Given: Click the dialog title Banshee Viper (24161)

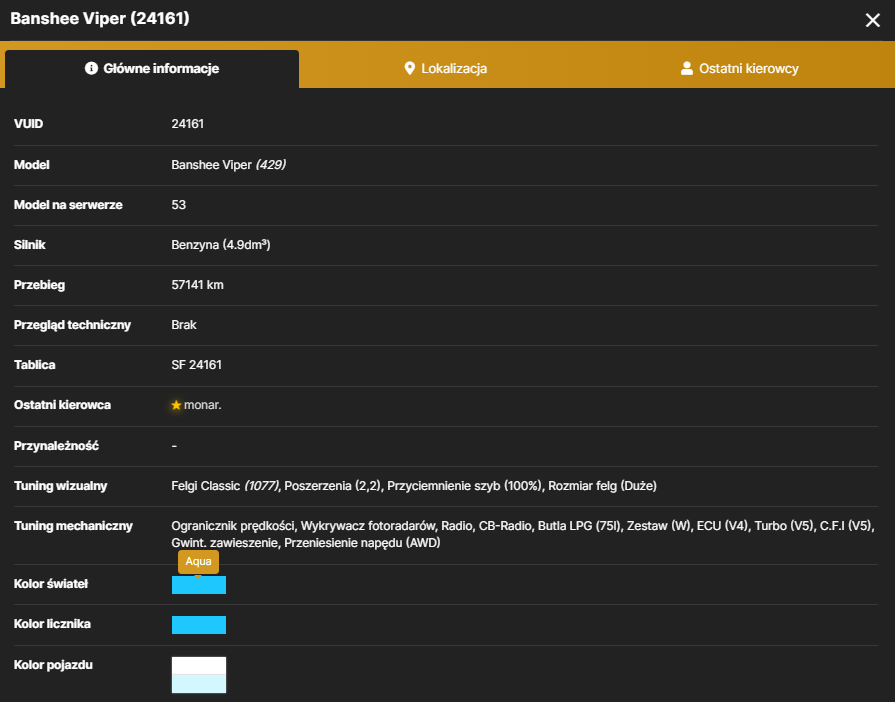Looking at the screenshot, I should [100, 18].
